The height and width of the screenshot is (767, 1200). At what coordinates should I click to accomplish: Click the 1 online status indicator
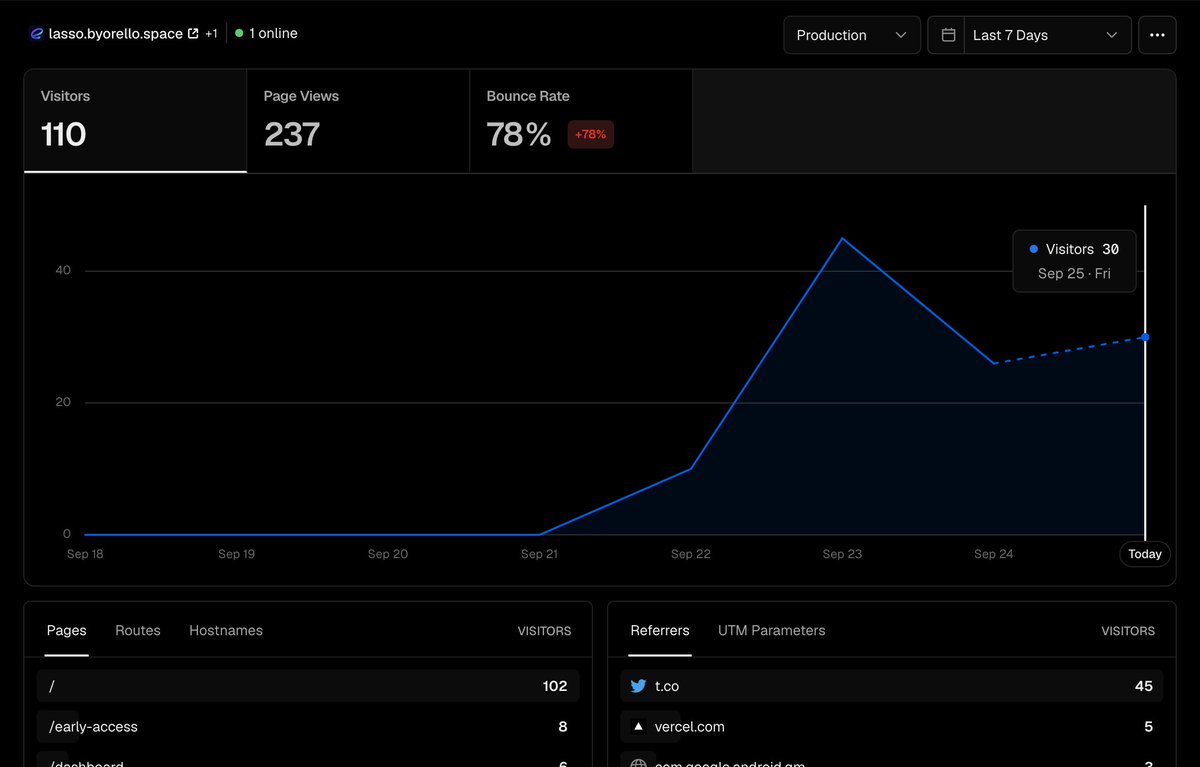pyautogui.click(x=266, y=34)
